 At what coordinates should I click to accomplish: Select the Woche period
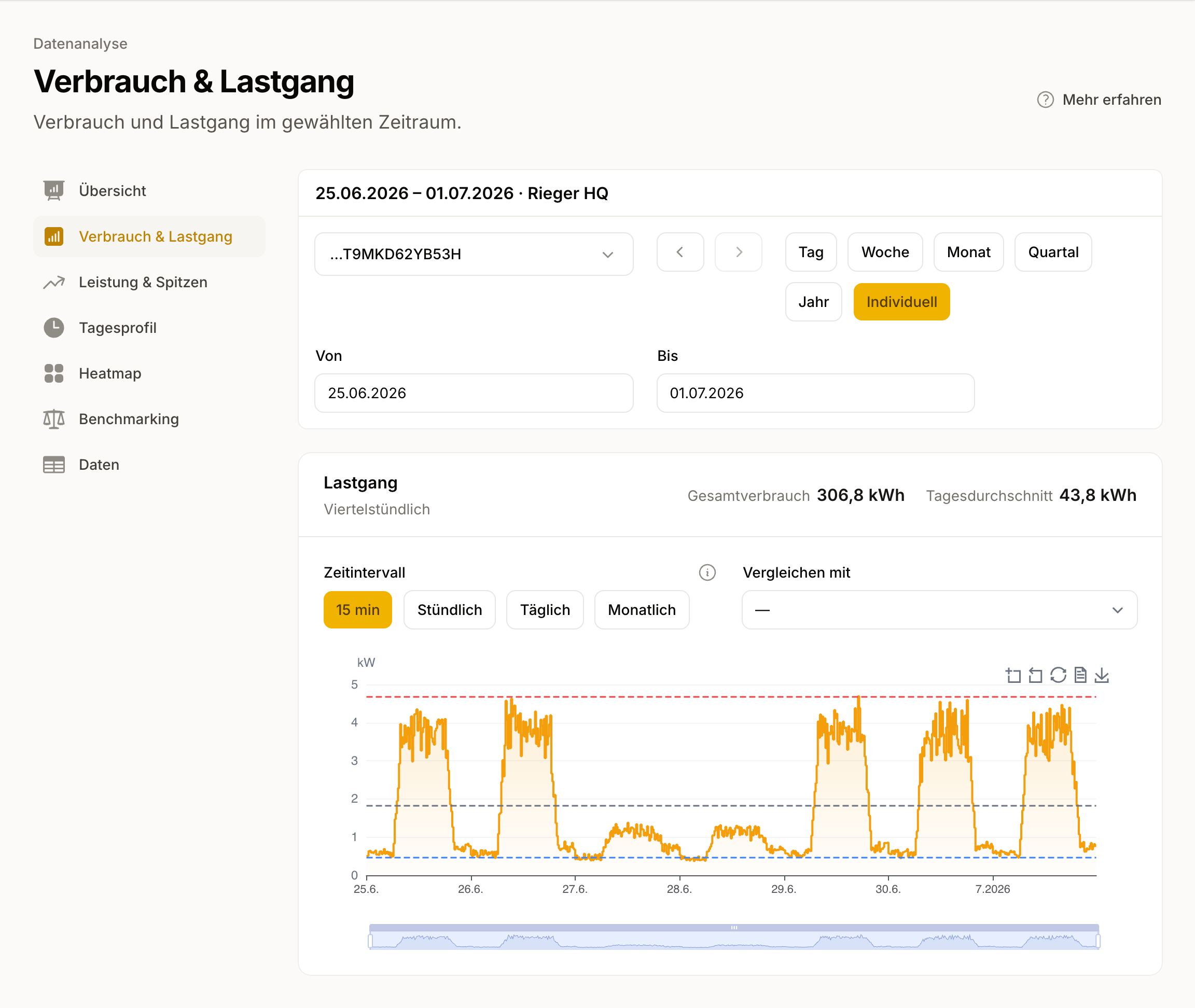pos(885,252)
